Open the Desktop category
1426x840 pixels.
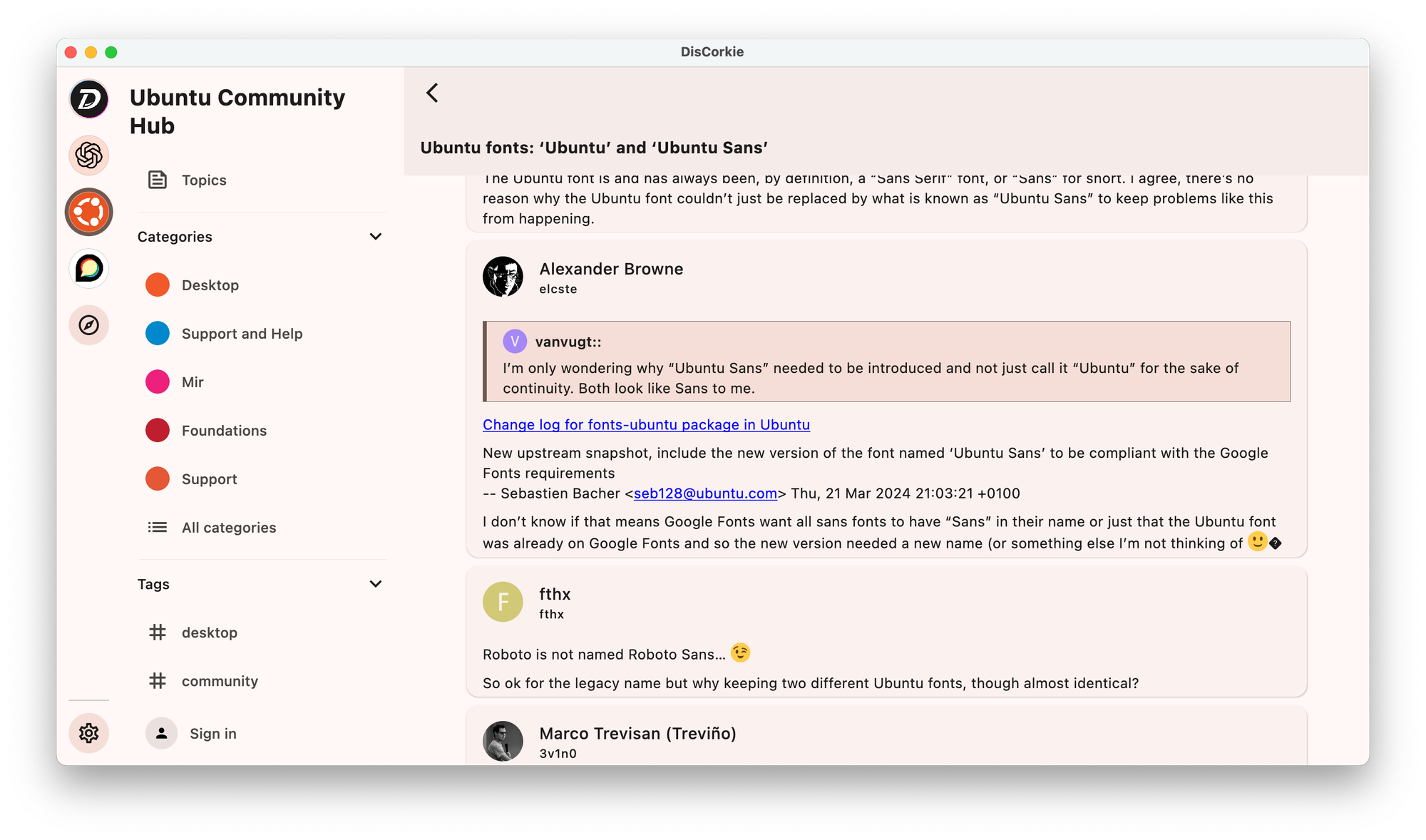pos(210,285)
